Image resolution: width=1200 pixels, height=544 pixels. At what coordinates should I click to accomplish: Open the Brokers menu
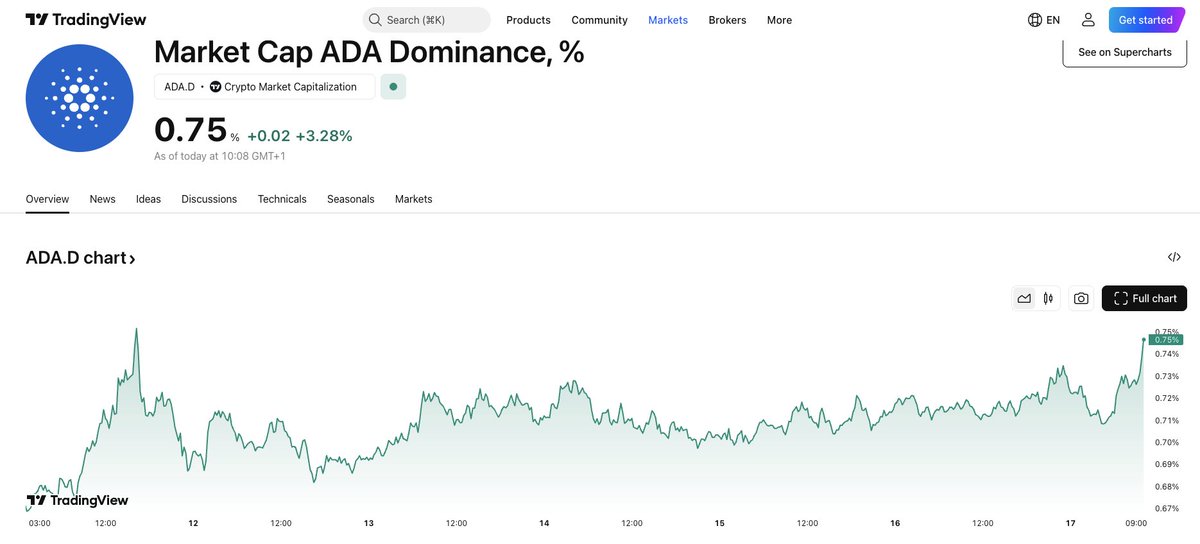(x=727, y=20)
